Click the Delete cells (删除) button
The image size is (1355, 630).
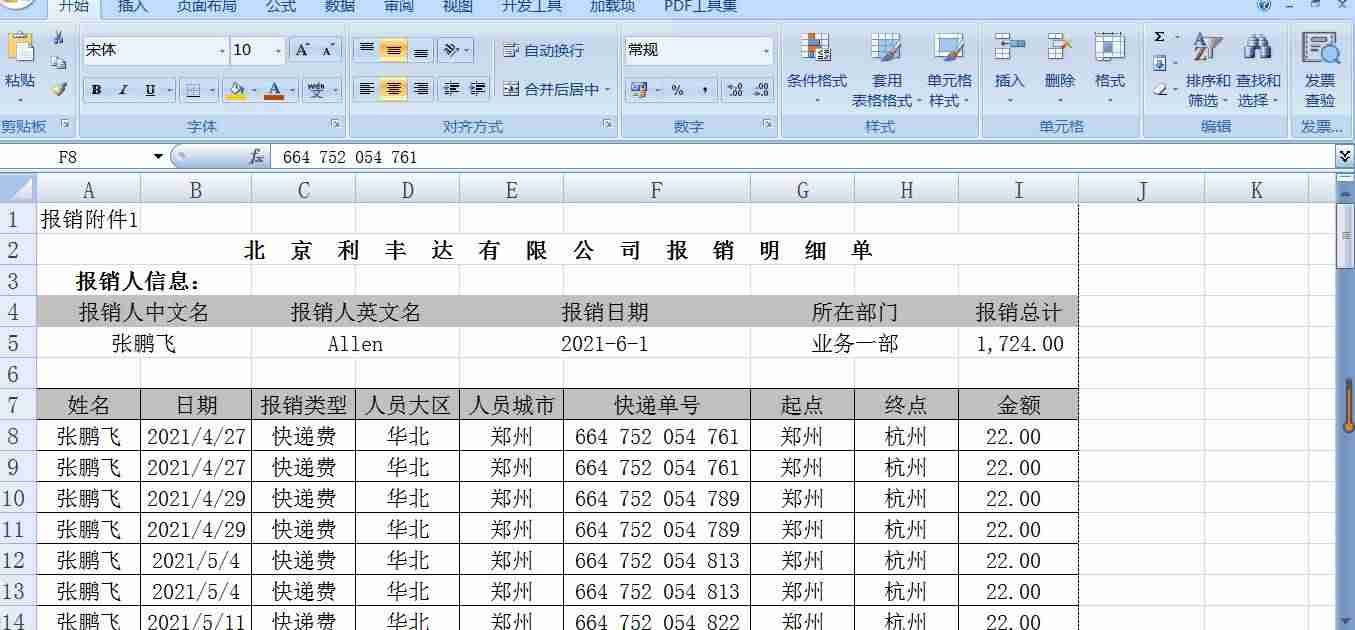(1060, 69)
